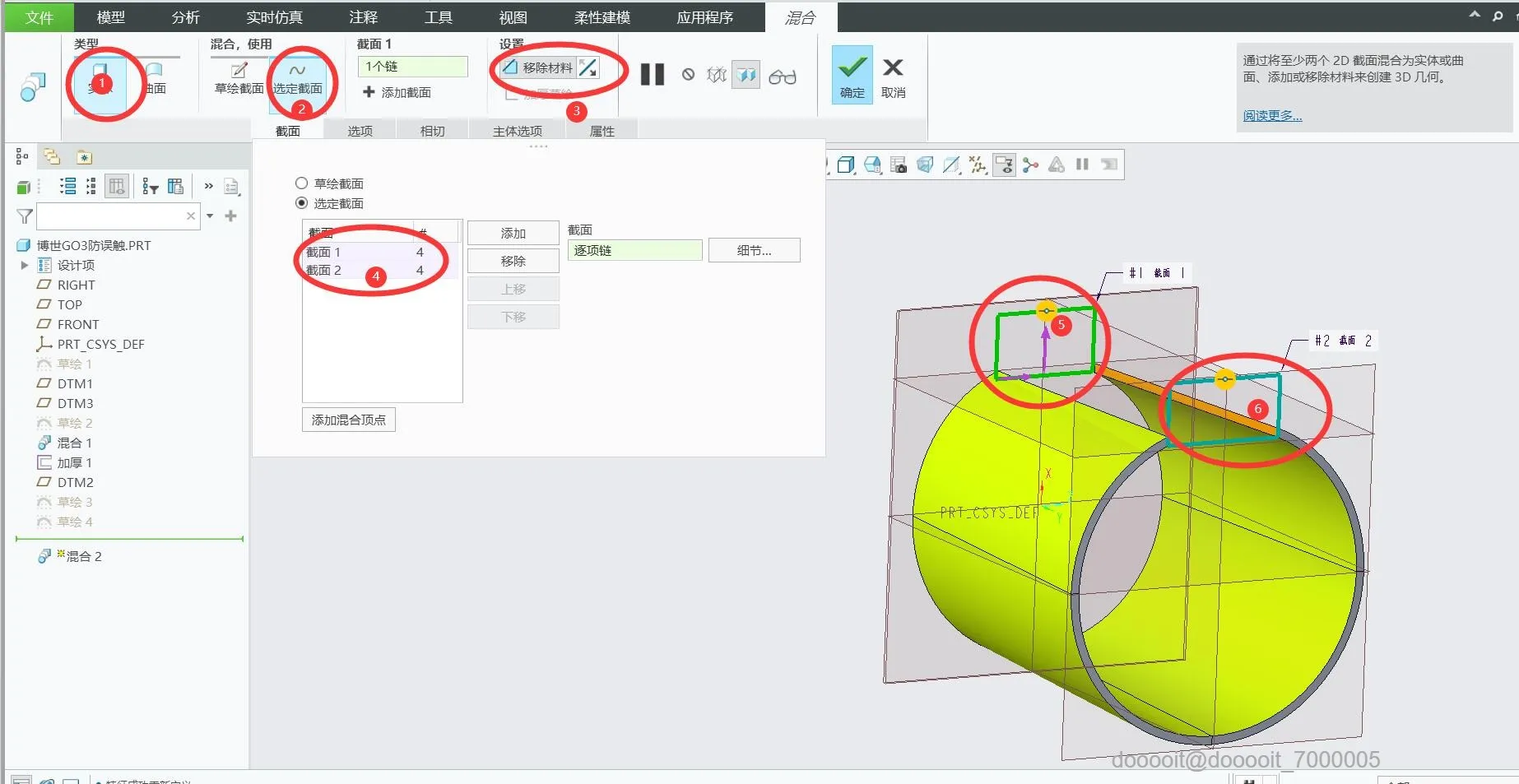Click the 添加混合顶点 button
The height and width of the screenshot is (784, 1519).
click(x=349, y=420)
